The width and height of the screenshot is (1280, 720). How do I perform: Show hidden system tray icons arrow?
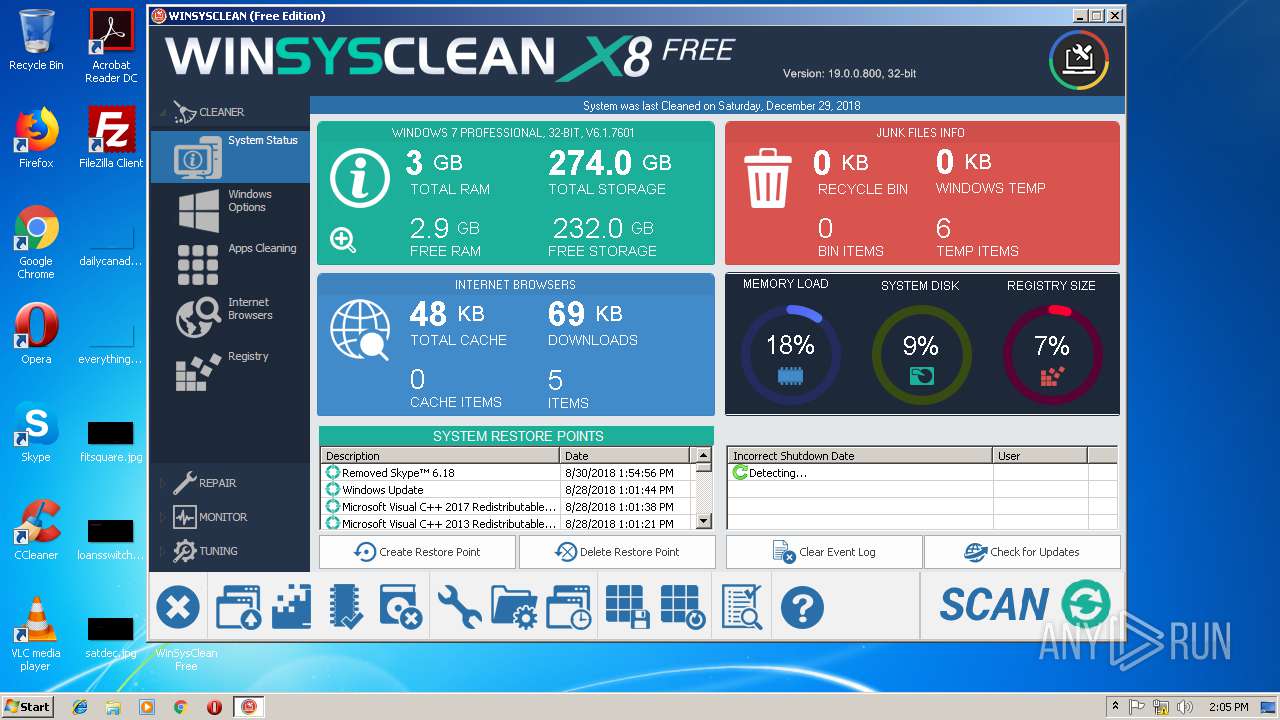pos(1115,706)
